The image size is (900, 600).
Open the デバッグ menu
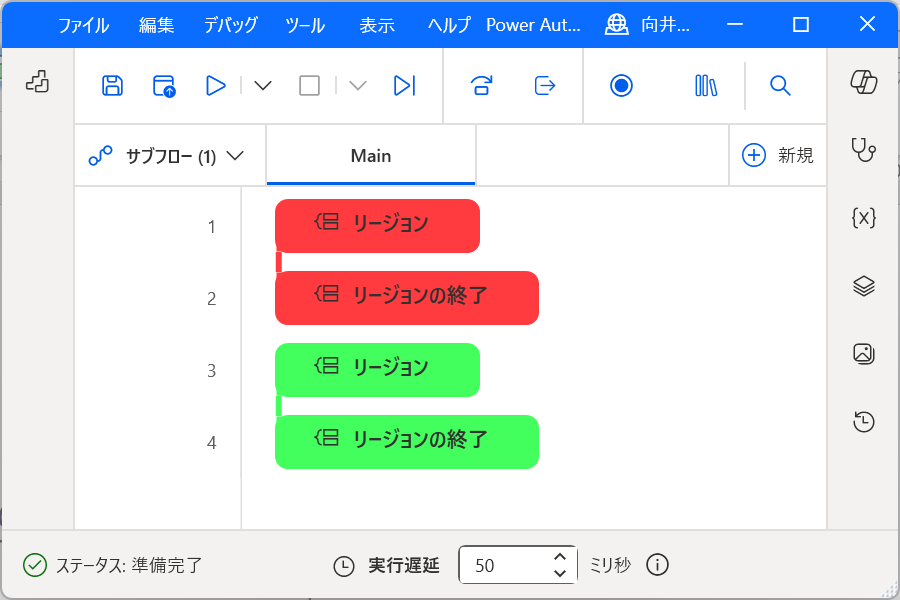pos(231,25)
